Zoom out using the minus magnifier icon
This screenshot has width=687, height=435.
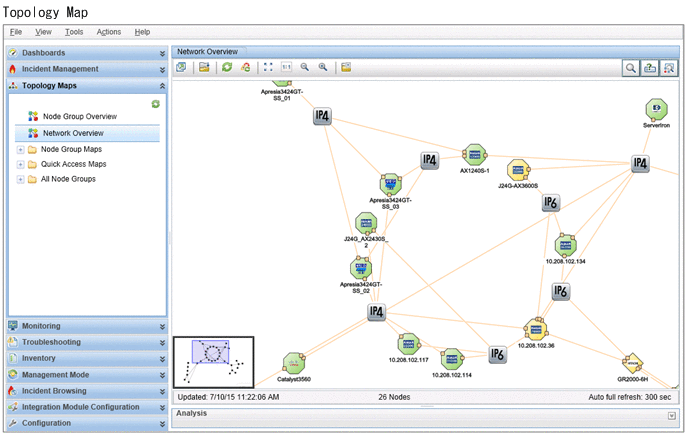point(305,67)
